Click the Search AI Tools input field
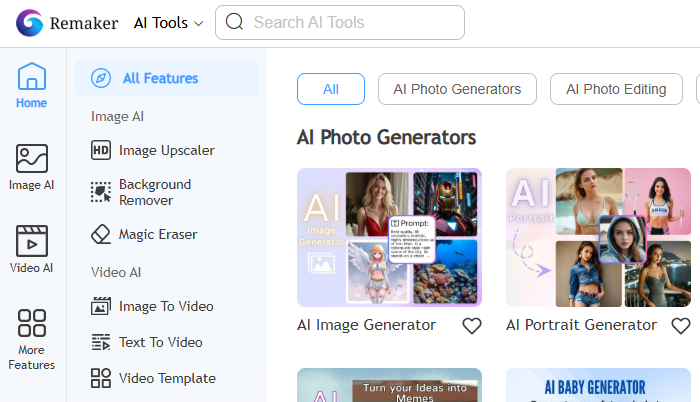This screenshot has width=700, height=402. (340, 22)
